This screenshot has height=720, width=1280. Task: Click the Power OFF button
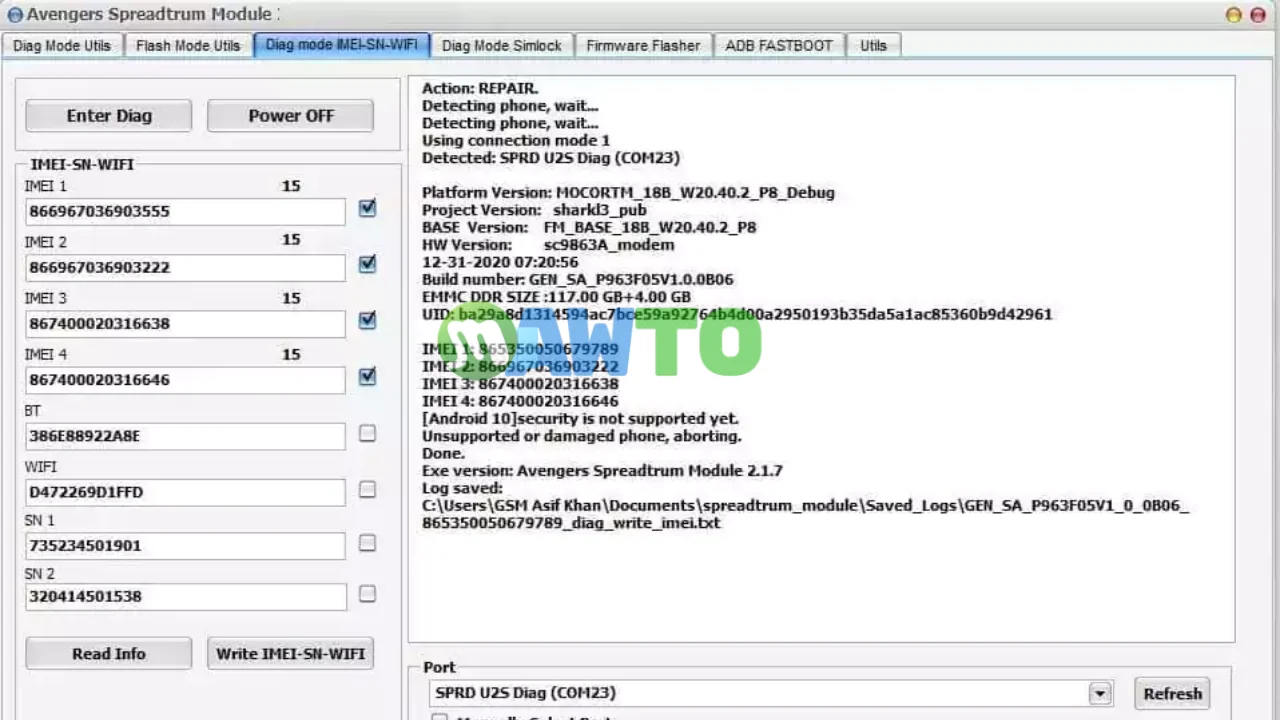pyautogui.click(x=291, y=116)
